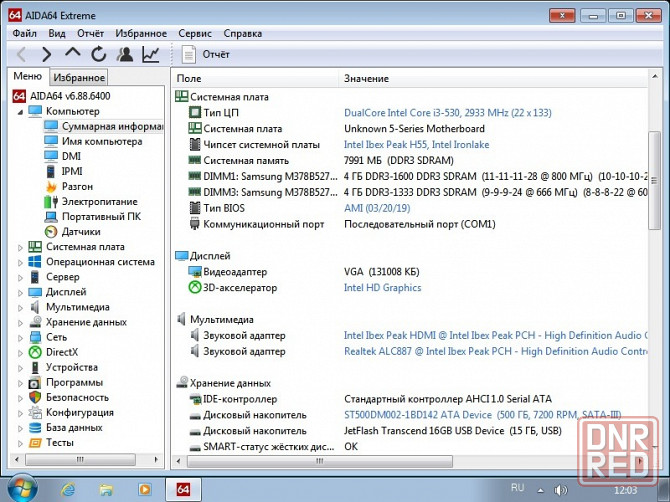This screenshot has width=670, height=502.
Task: Open the Intel Ibex Peak H55 chipset link
Action: click(416, 144)
